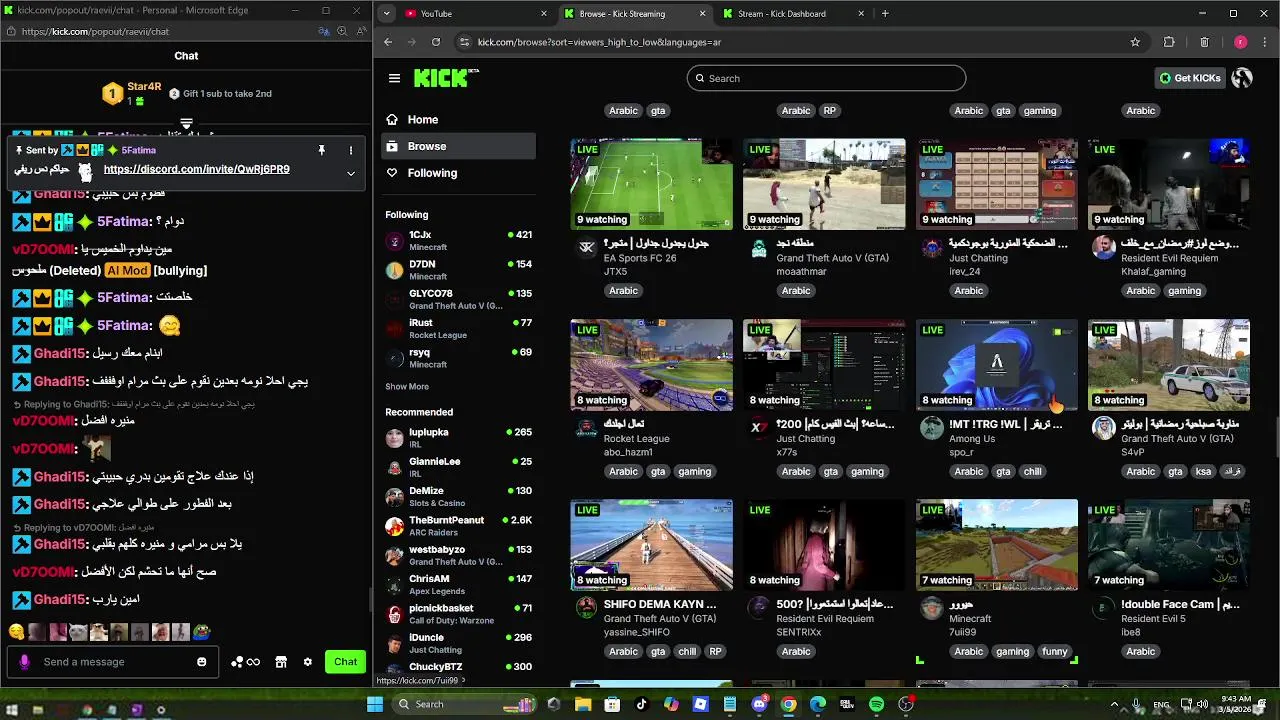
Task: Click the Pepe frog emote in quick bar
Action: point(202,632)
